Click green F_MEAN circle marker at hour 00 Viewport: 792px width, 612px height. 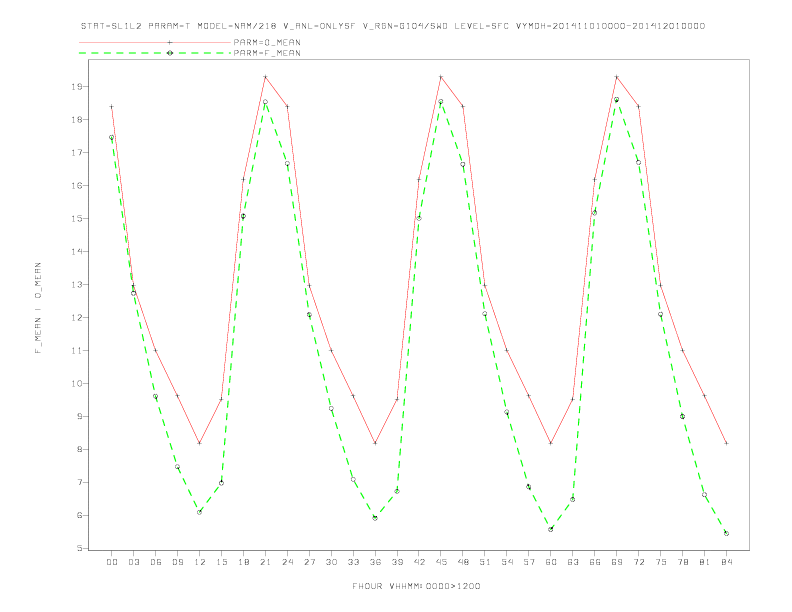112,137
